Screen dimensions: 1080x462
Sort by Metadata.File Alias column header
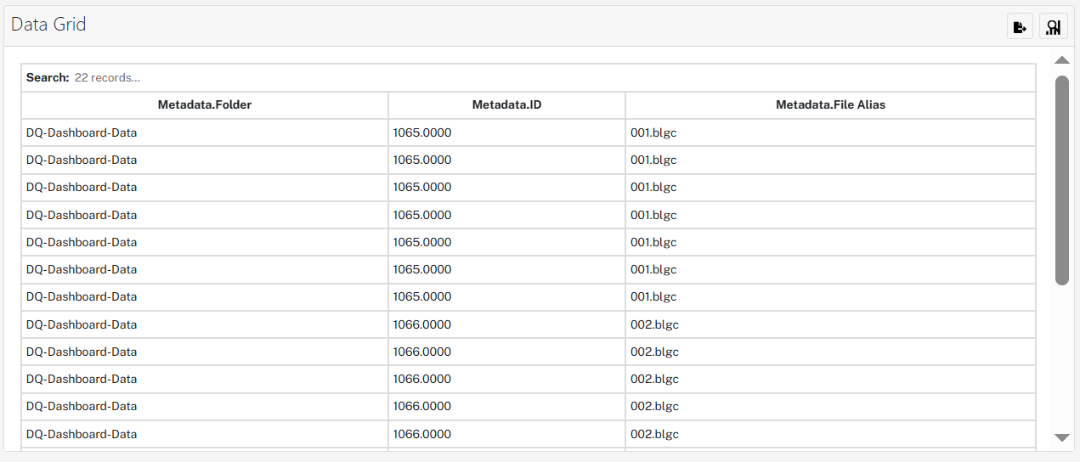830,105
